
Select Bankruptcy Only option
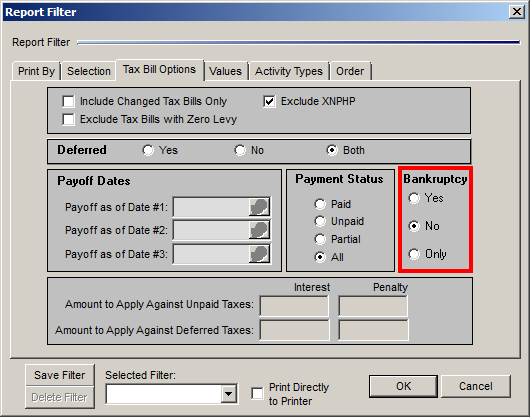click(x=414, y=254)
